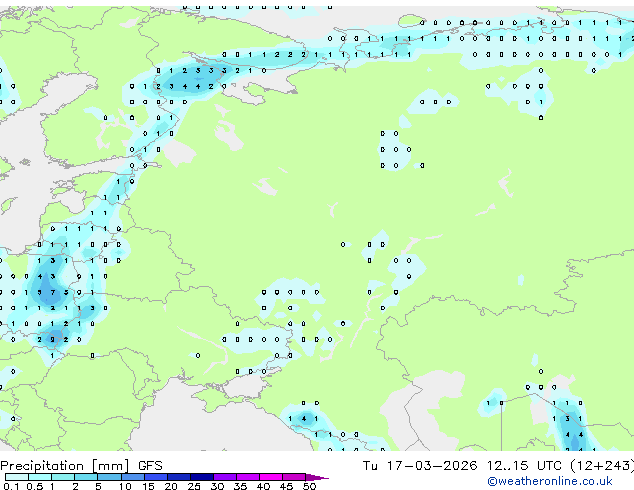This screenshot has width=634, height=490.
Task: Click the weatheronline.co.uk copyright link
Action: click(549, 481)
